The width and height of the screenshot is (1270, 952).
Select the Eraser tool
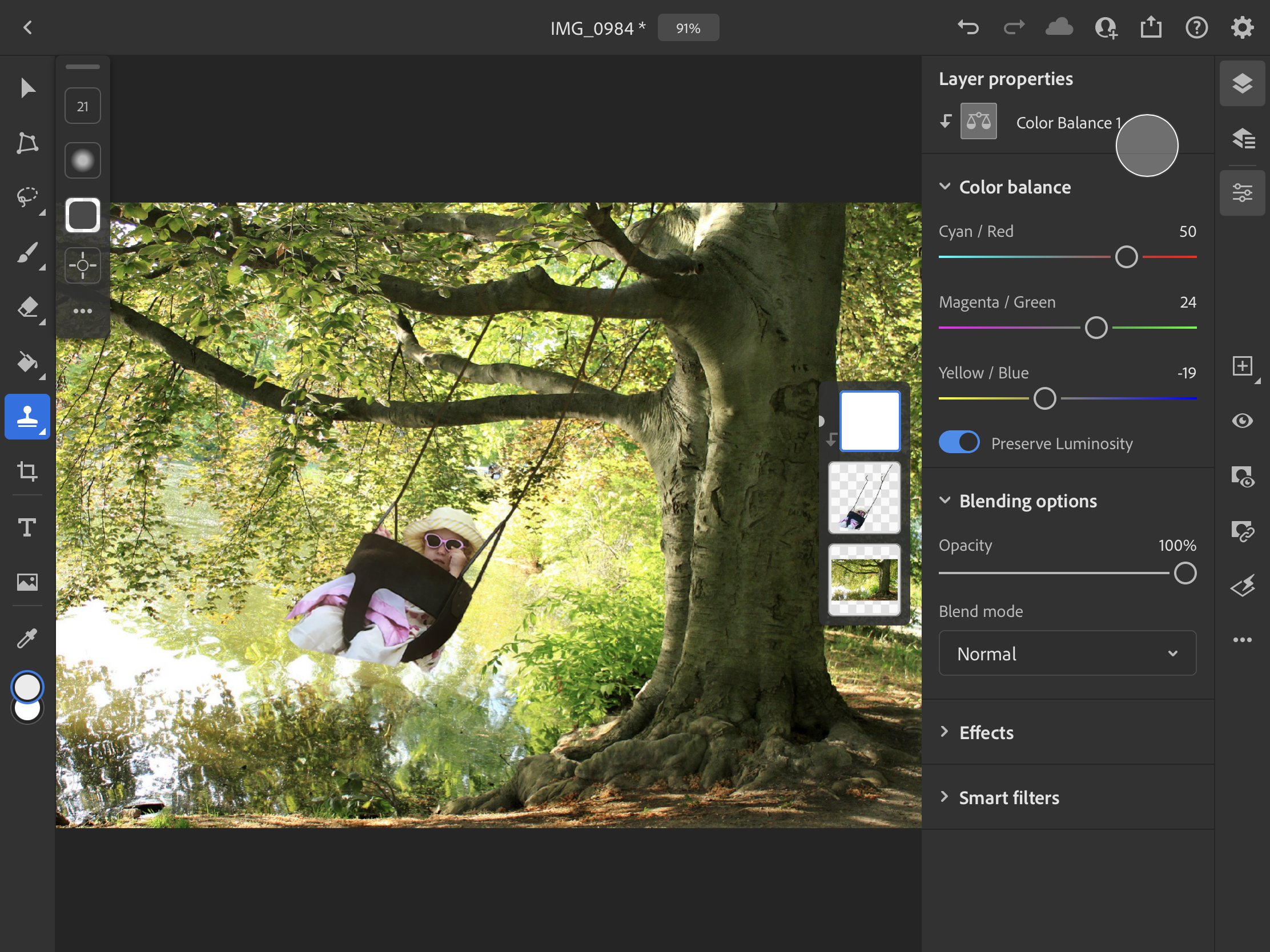27,308
